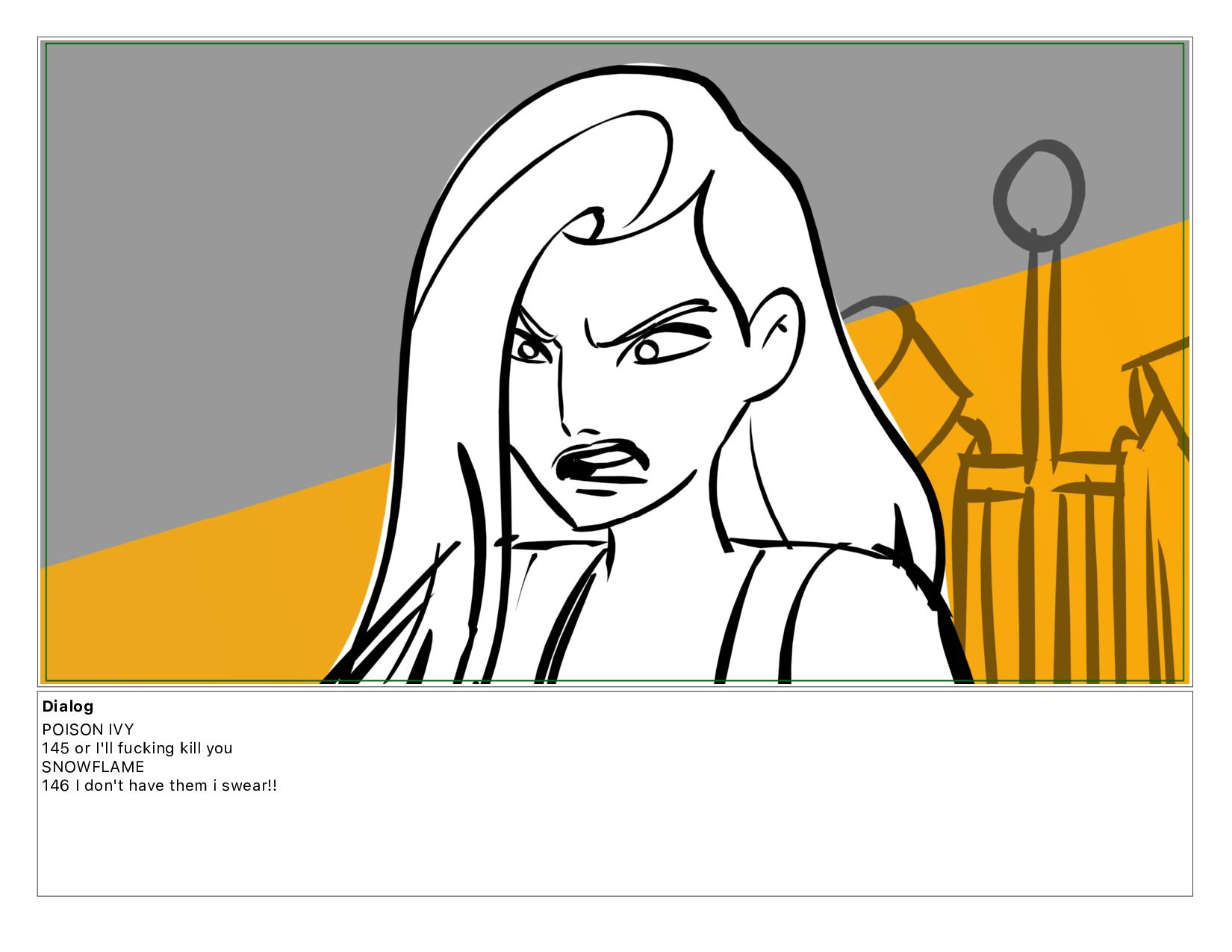The image size is (1232, 952).
Task: Click the storyboard panel drawing
Action: click(x=615, y=362)
